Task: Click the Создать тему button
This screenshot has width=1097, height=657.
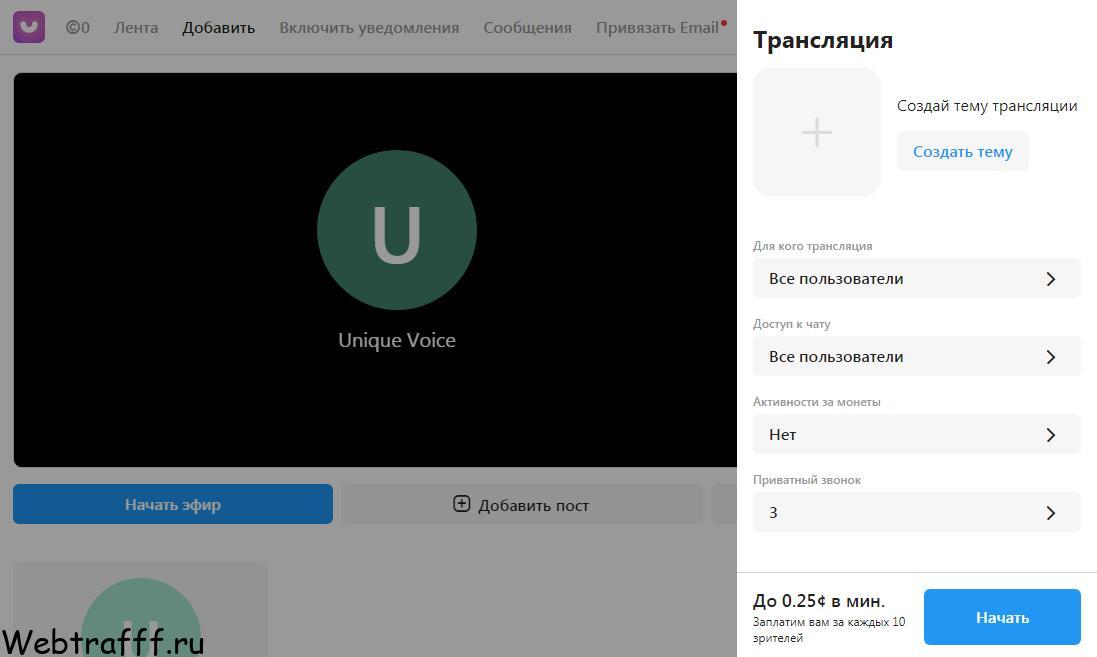Action: [963, 151]
